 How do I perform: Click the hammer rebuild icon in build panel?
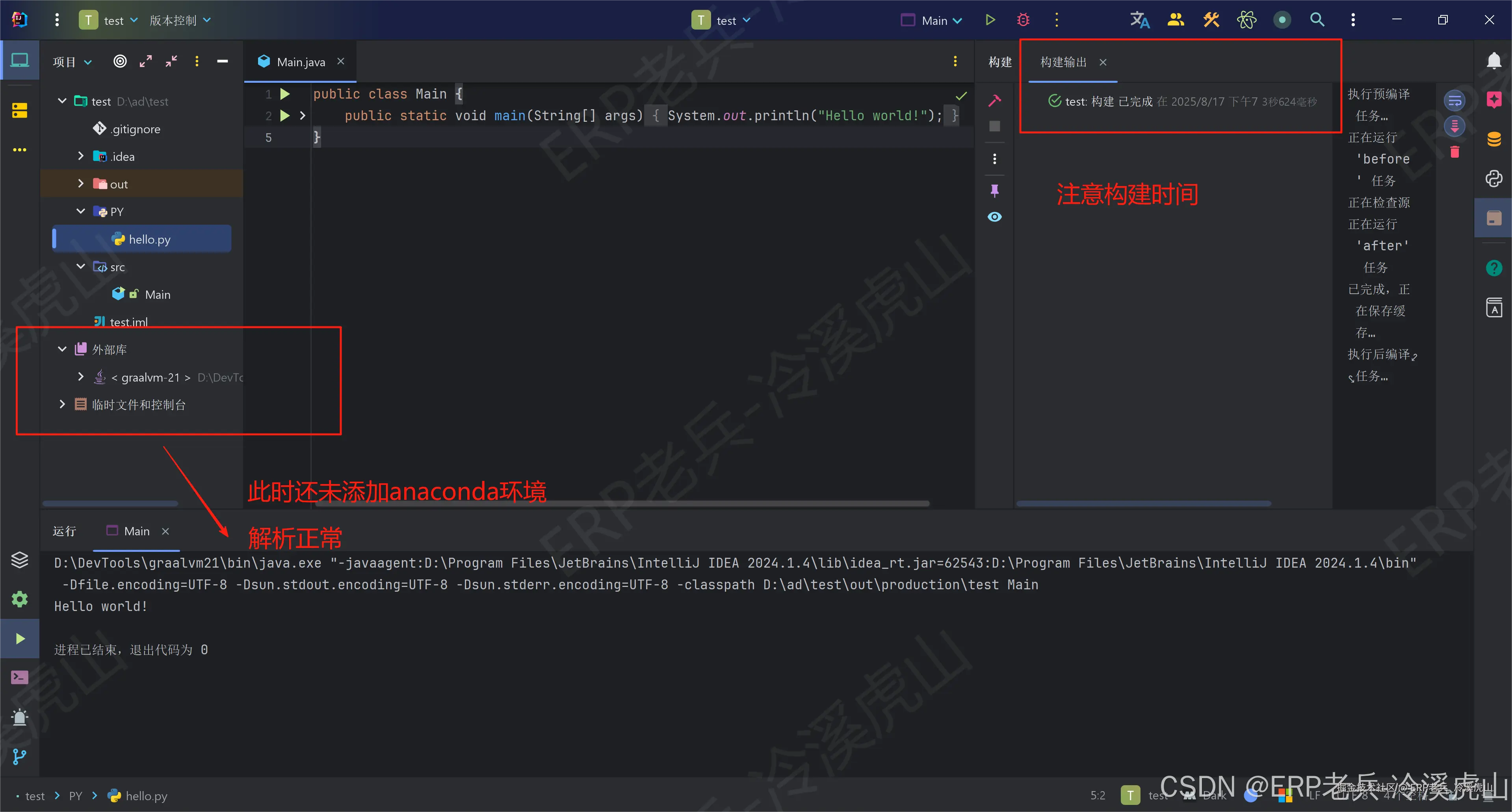[x=994, y=101]
